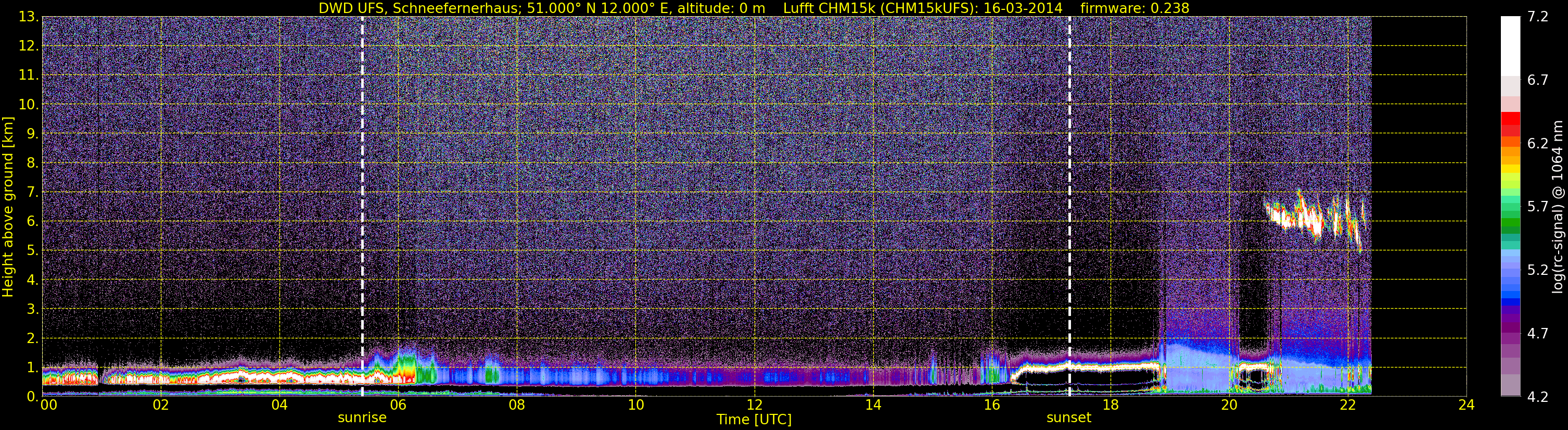Click the time axis tick '12'
1568x430 pixels.
pyautogui.click(x=754, y=405)
